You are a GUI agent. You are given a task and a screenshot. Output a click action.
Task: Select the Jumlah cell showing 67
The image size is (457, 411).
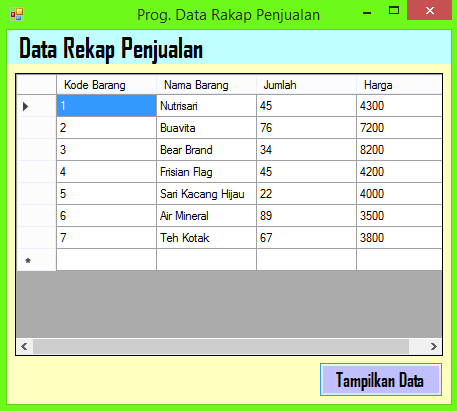pos(306,238)
